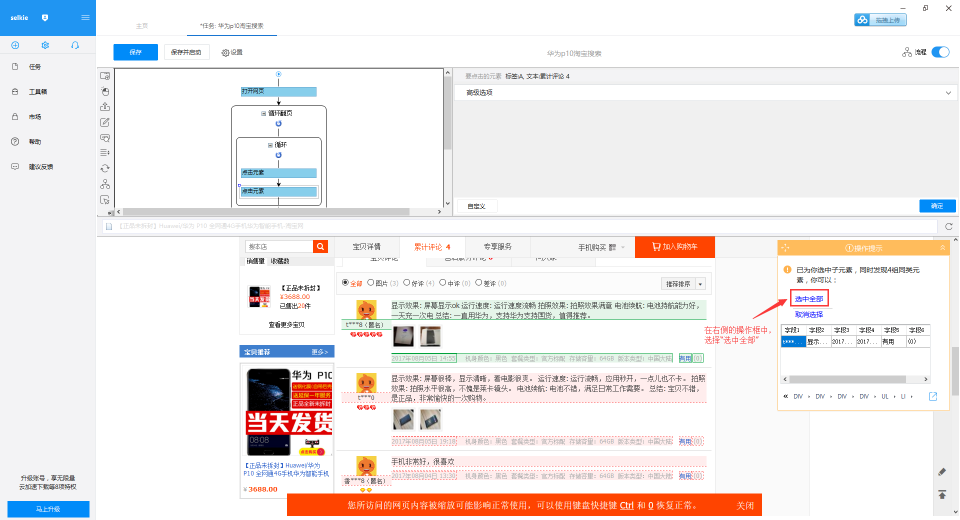
Task: Click the 选中全部 link
Action: click(809, 299)
